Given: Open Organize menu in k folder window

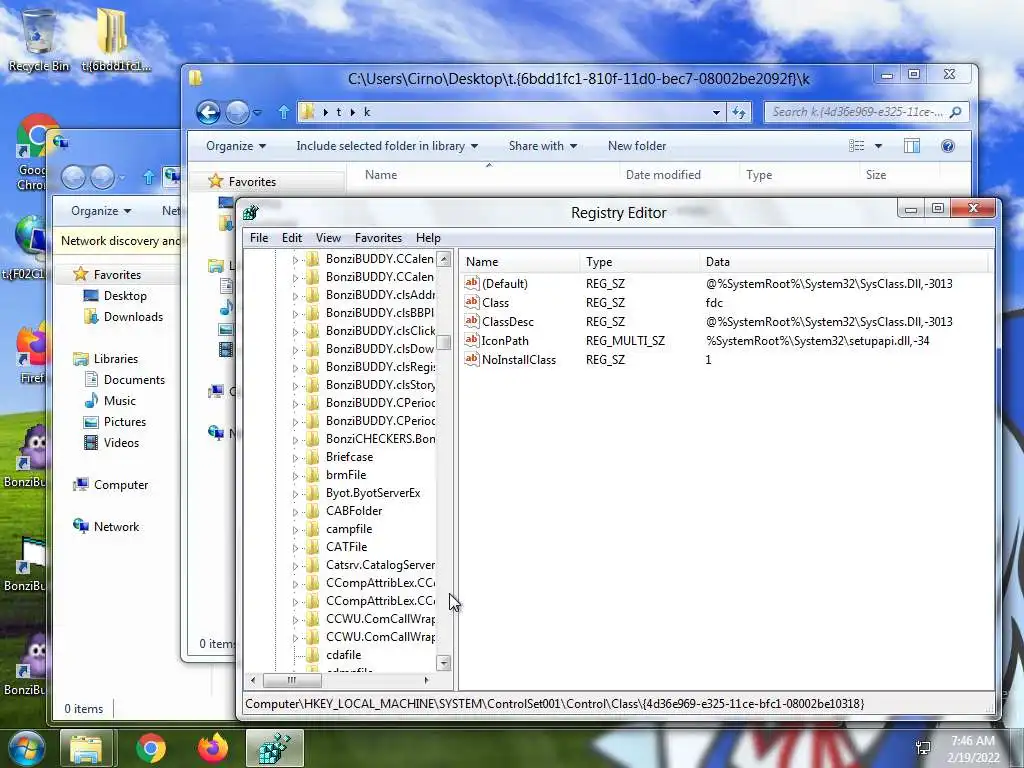Looking at the screenshot, I should click(236, 146).
